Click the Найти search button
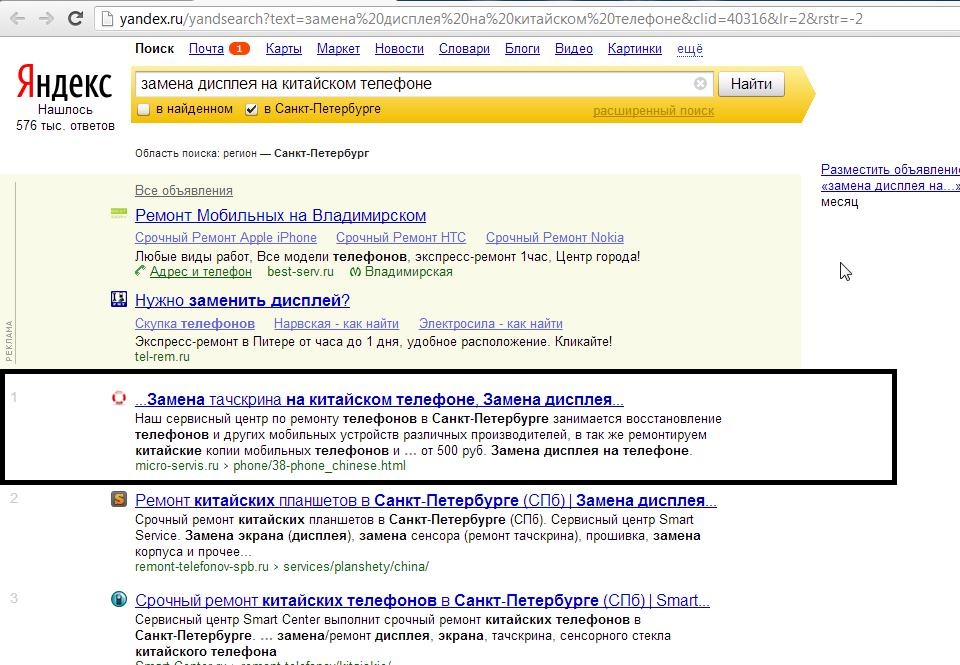Screen dimensions: 960x665 click(x=751, y=84)
